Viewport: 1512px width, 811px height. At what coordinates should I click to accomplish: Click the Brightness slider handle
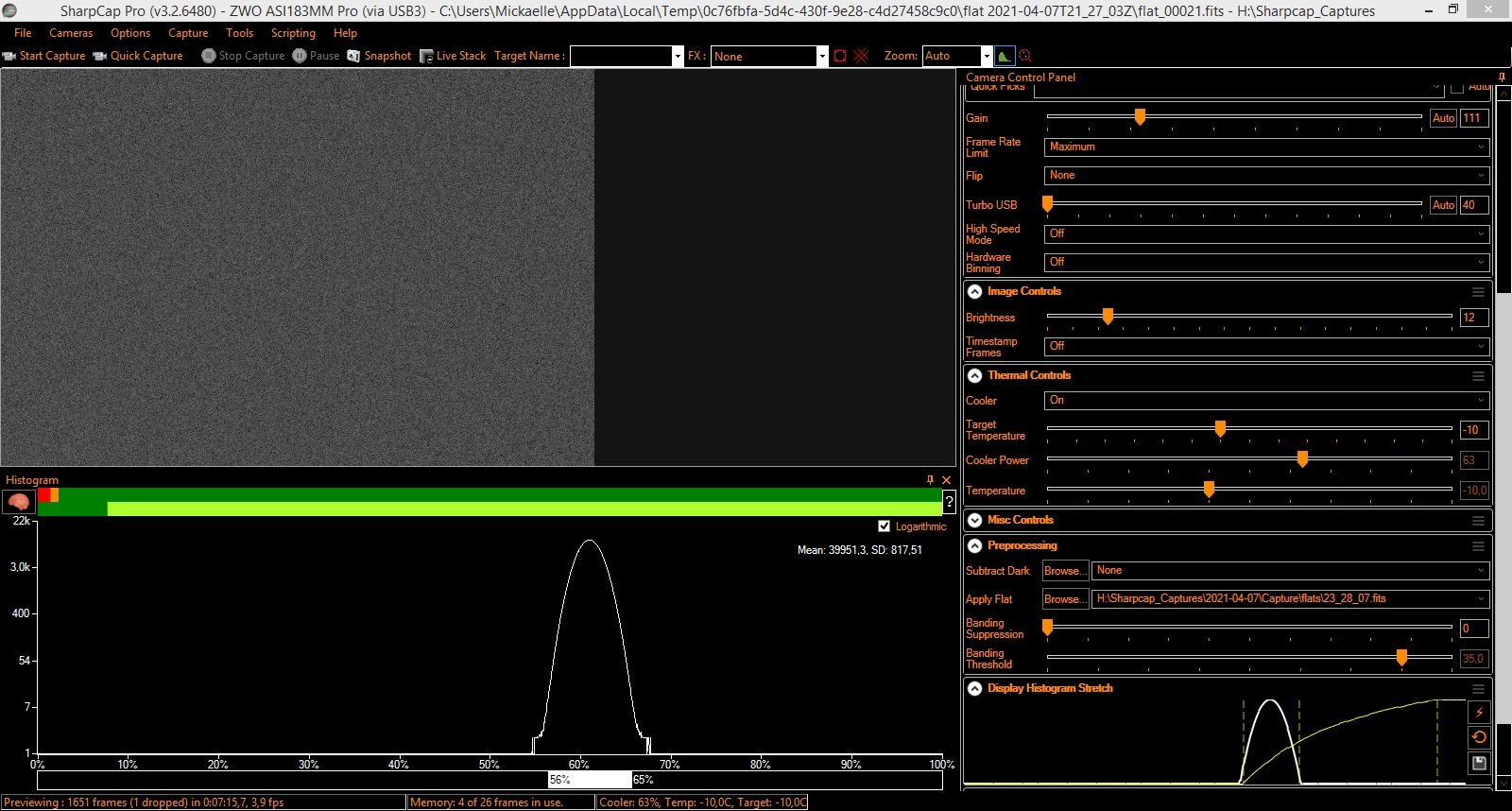[x=1108, y=316]
